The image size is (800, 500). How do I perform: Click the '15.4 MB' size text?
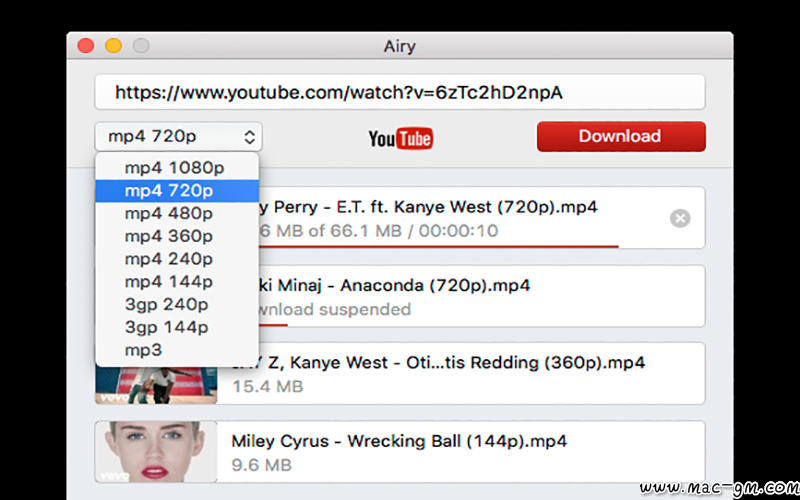(x=267, y=387)
